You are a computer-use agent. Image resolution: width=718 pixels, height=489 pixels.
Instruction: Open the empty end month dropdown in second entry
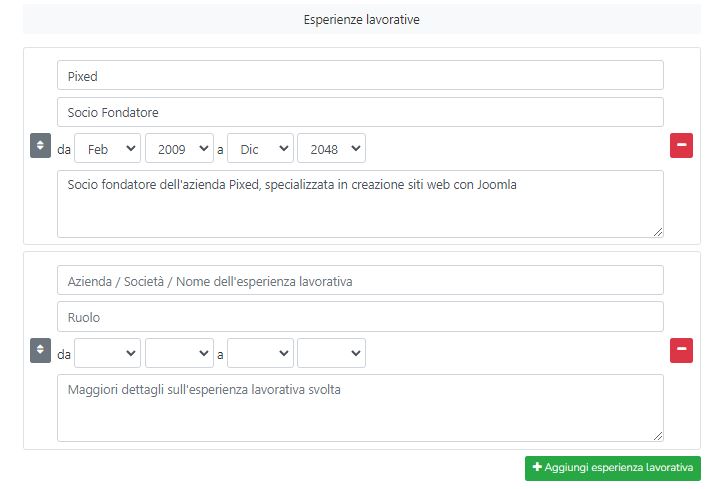tap(261, 353)
